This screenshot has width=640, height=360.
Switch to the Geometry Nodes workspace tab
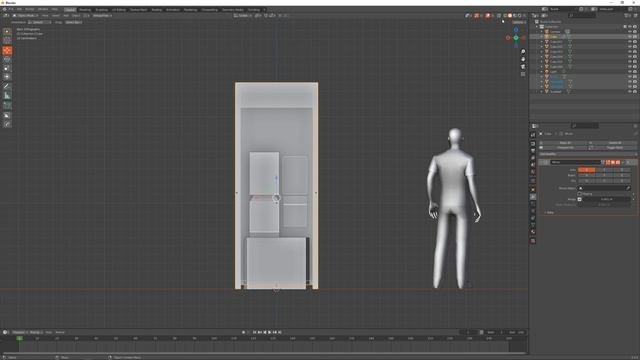coord(233,9)
